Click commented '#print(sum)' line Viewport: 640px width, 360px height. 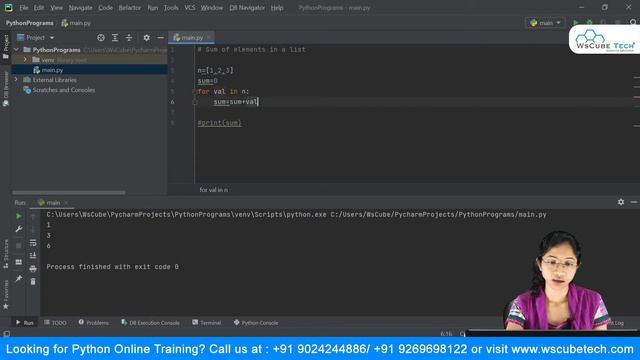[x=220, y=123]
